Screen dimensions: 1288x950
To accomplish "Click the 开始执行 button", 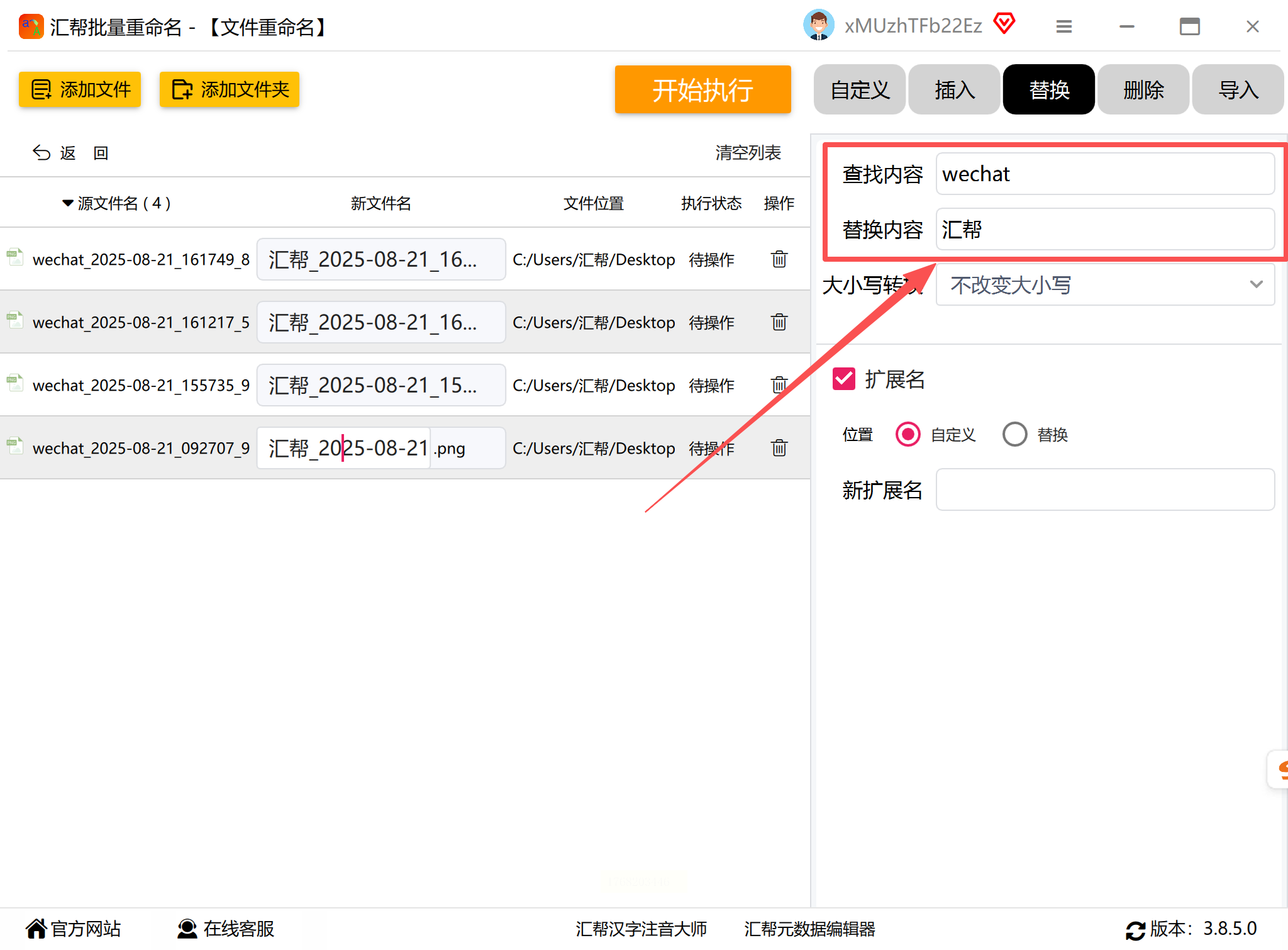I will [x=702, y=90].
